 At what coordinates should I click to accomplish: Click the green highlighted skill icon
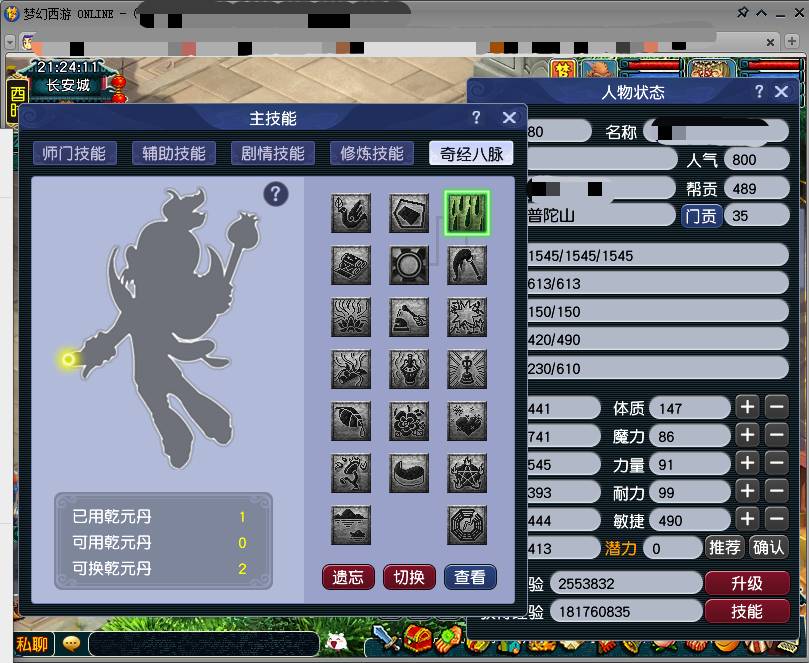467,213
